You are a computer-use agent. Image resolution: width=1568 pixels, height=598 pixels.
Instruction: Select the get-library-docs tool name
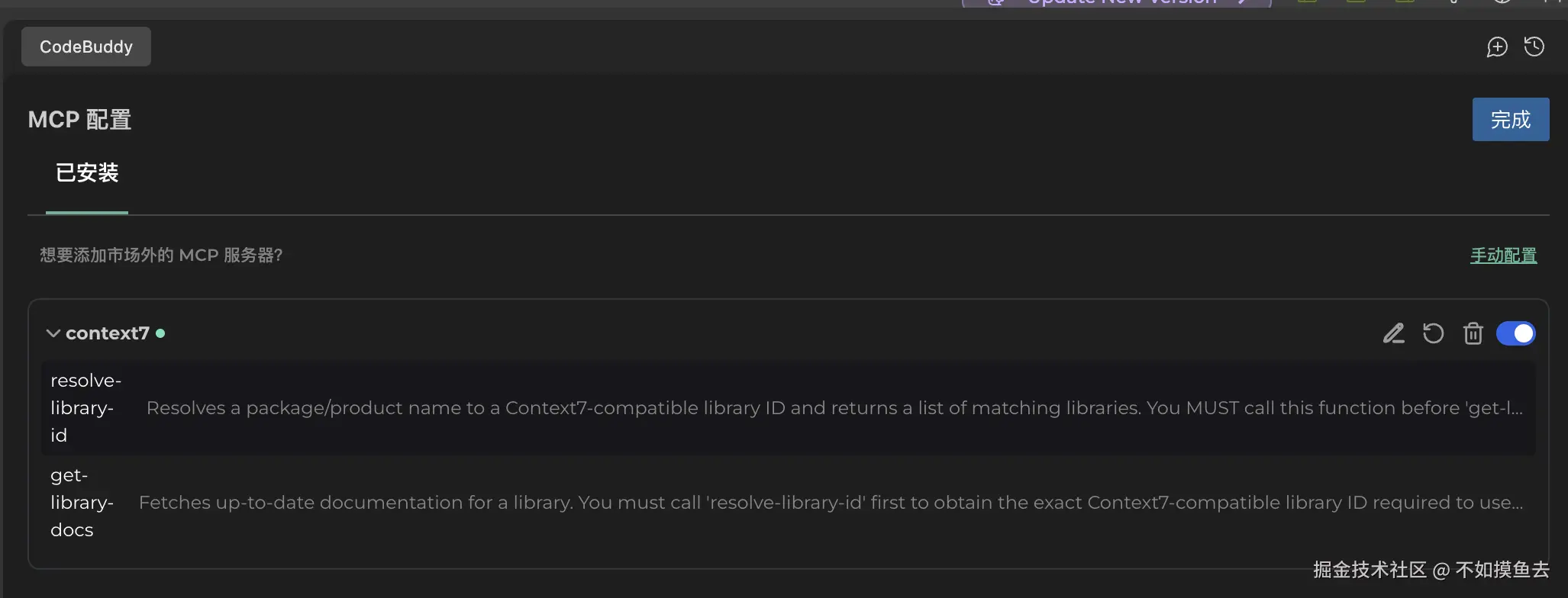pos(81,502)
